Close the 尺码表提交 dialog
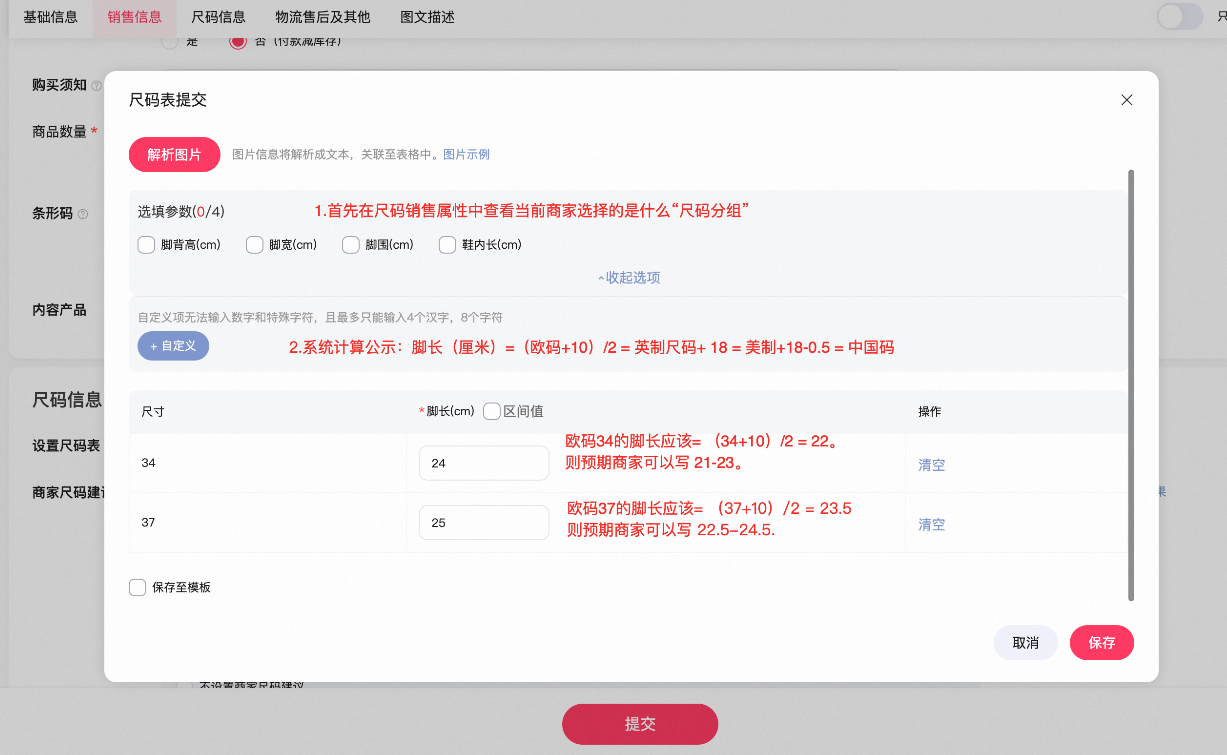The height and width of the screenshot is (755, 1227). 1127,100
